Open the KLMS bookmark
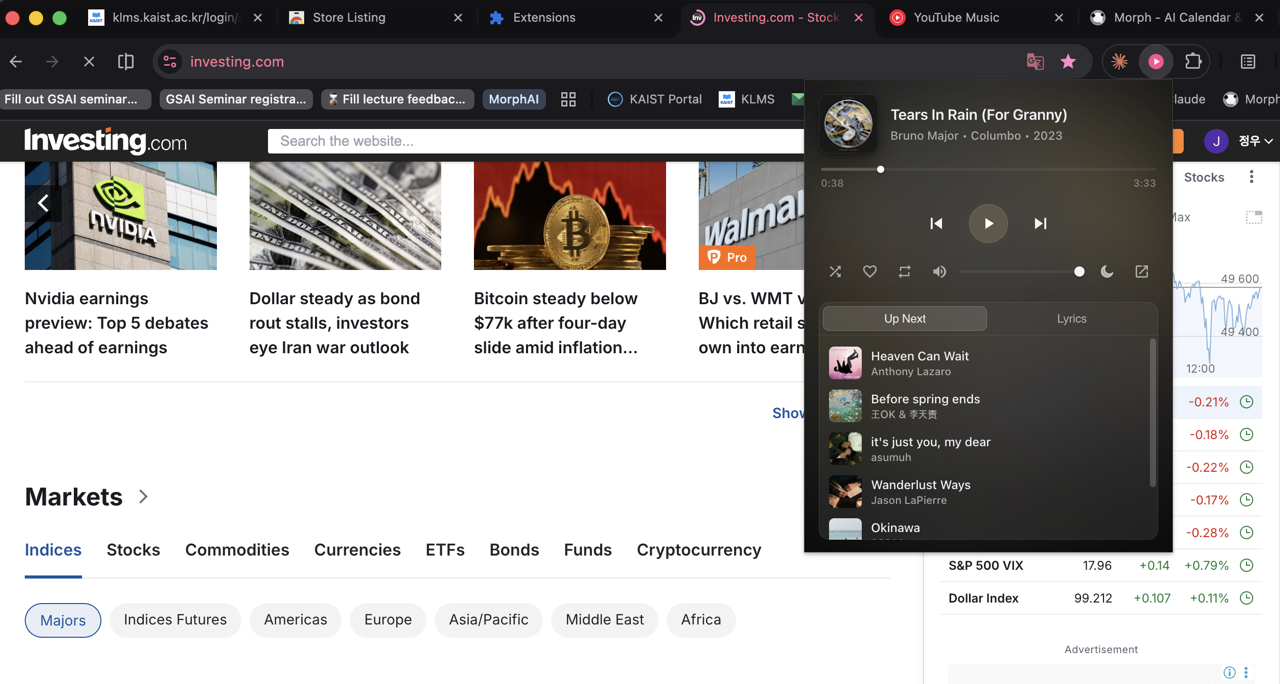This screenshot has width=1280, height=684. point(747,99)
